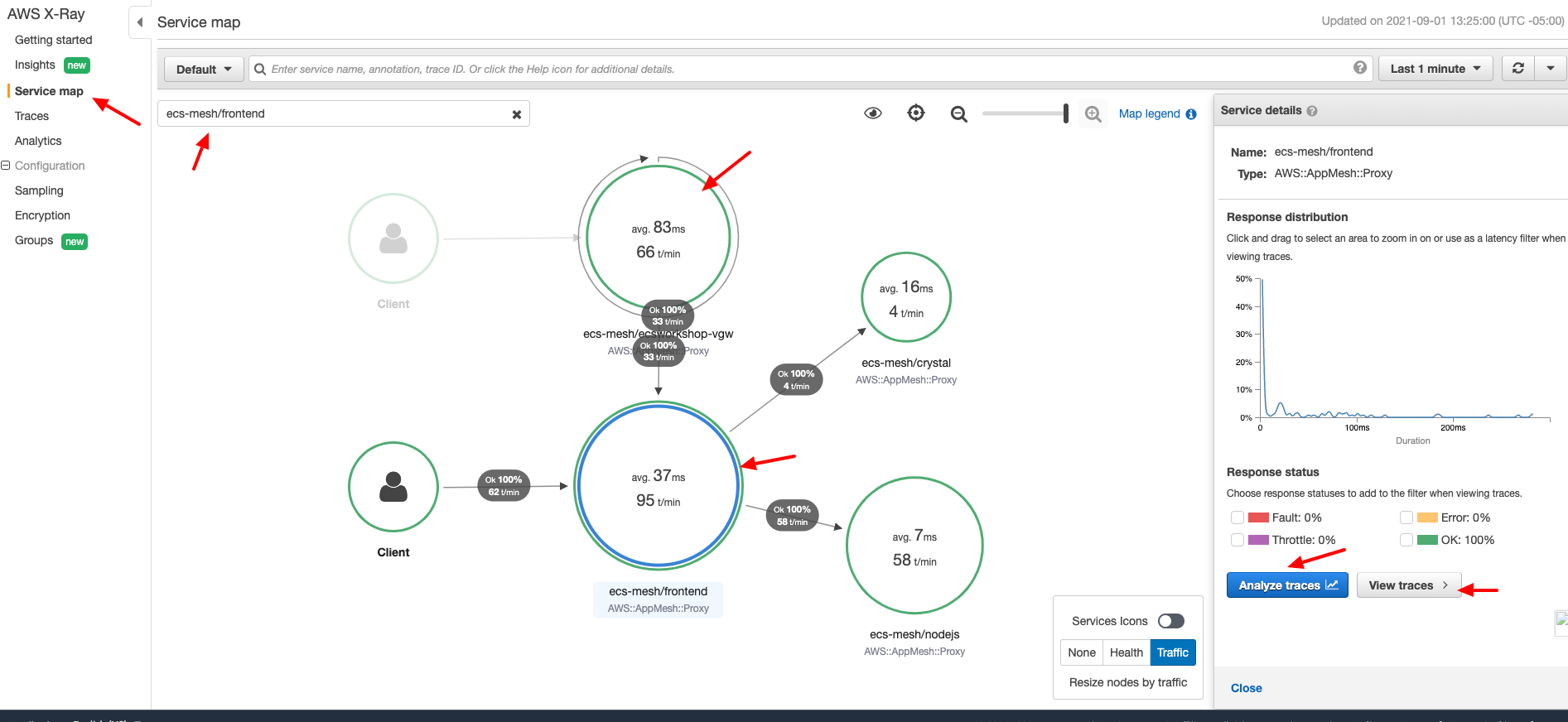Viewport: 1568px width, 722px height.
Task: Collapse the Configuration section
Action: pos(6,166)
